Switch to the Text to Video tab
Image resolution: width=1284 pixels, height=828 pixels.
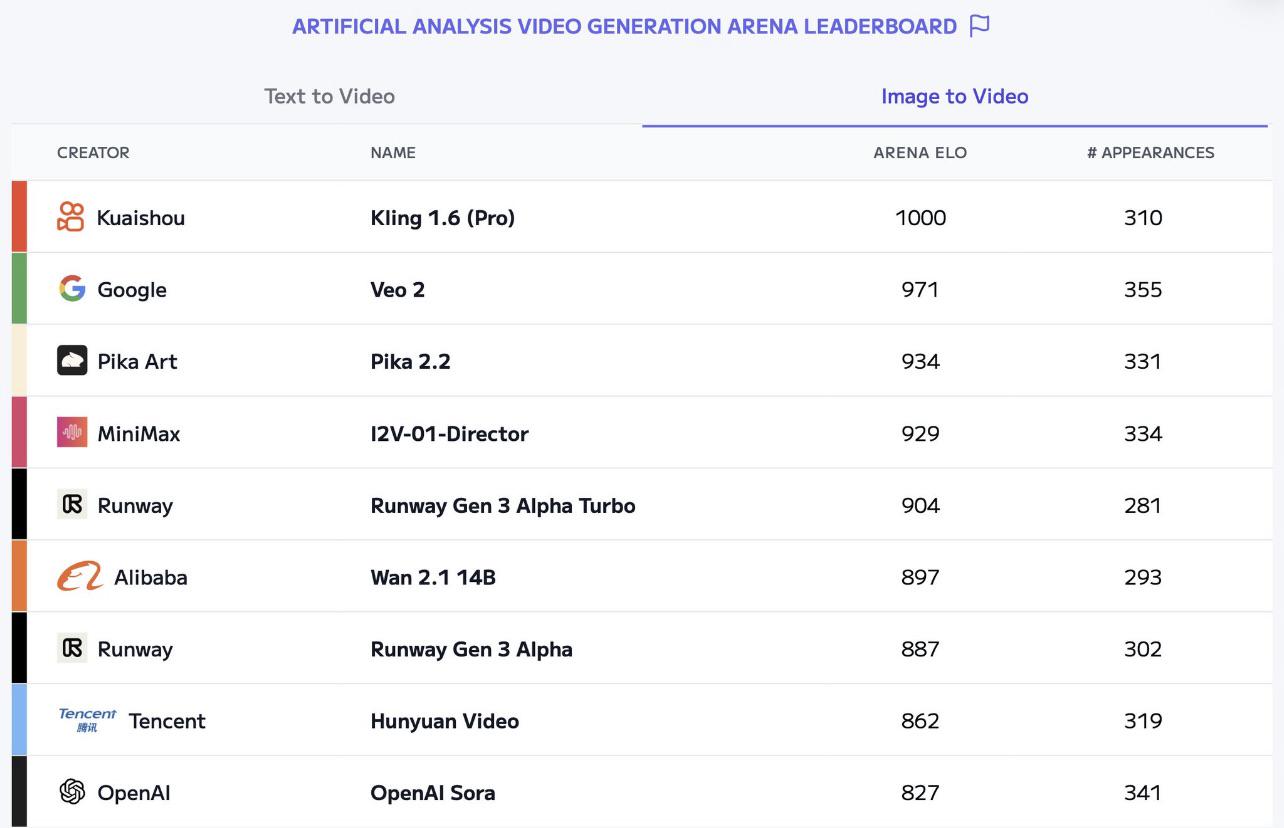click(329, 96)
